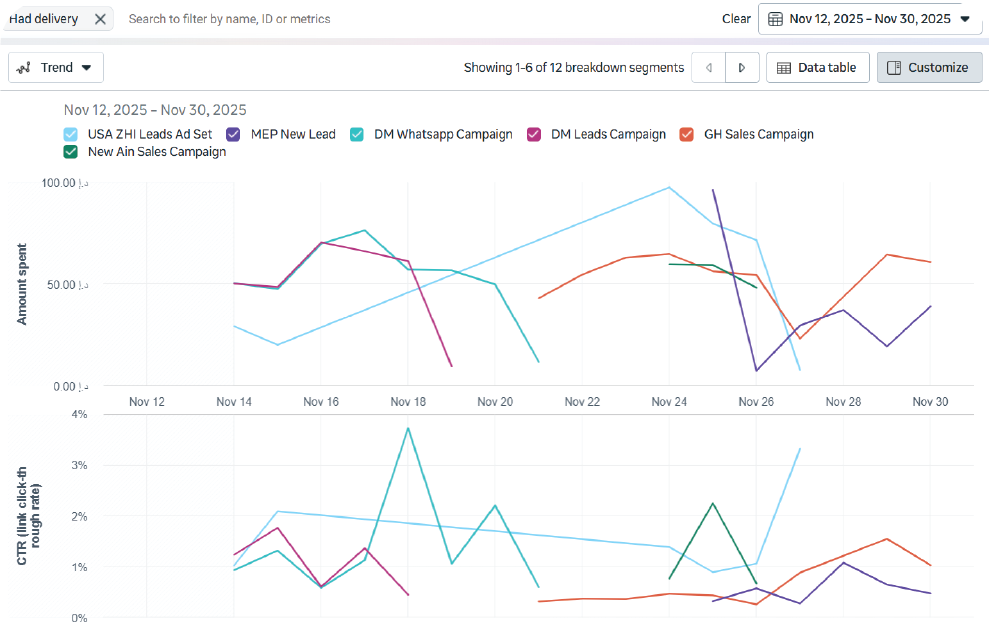Hide DM Leads Campaign series

[534, 134]
